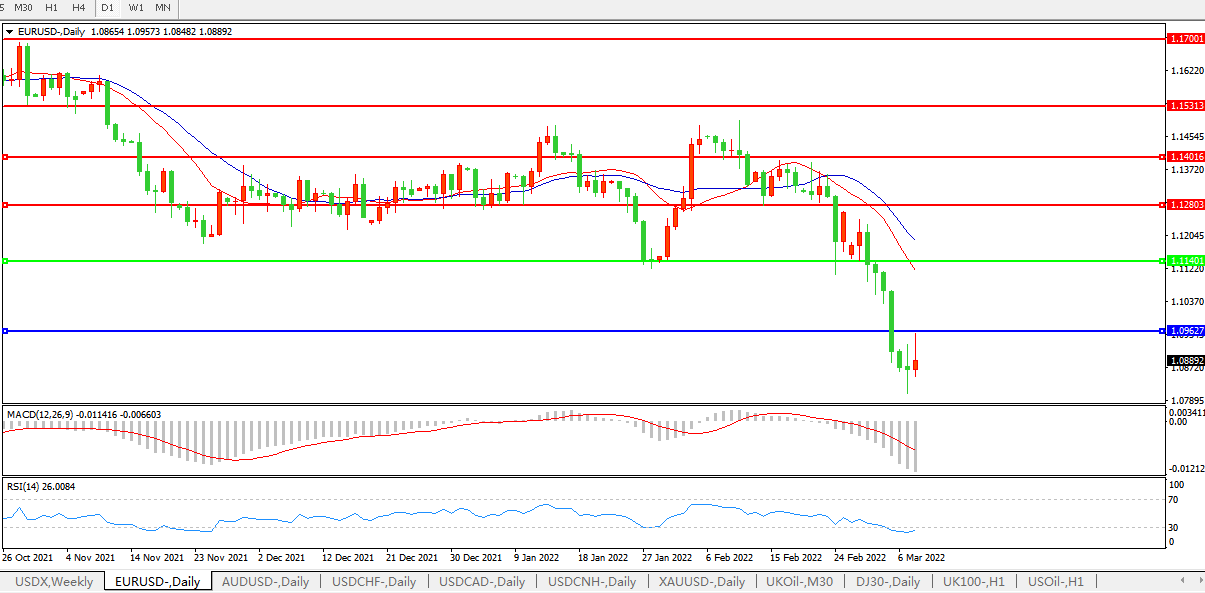Click the chart title dropdown triangle beside EURUSD
Viewport: 1205px width, 593px height.
tap(9, 32)
